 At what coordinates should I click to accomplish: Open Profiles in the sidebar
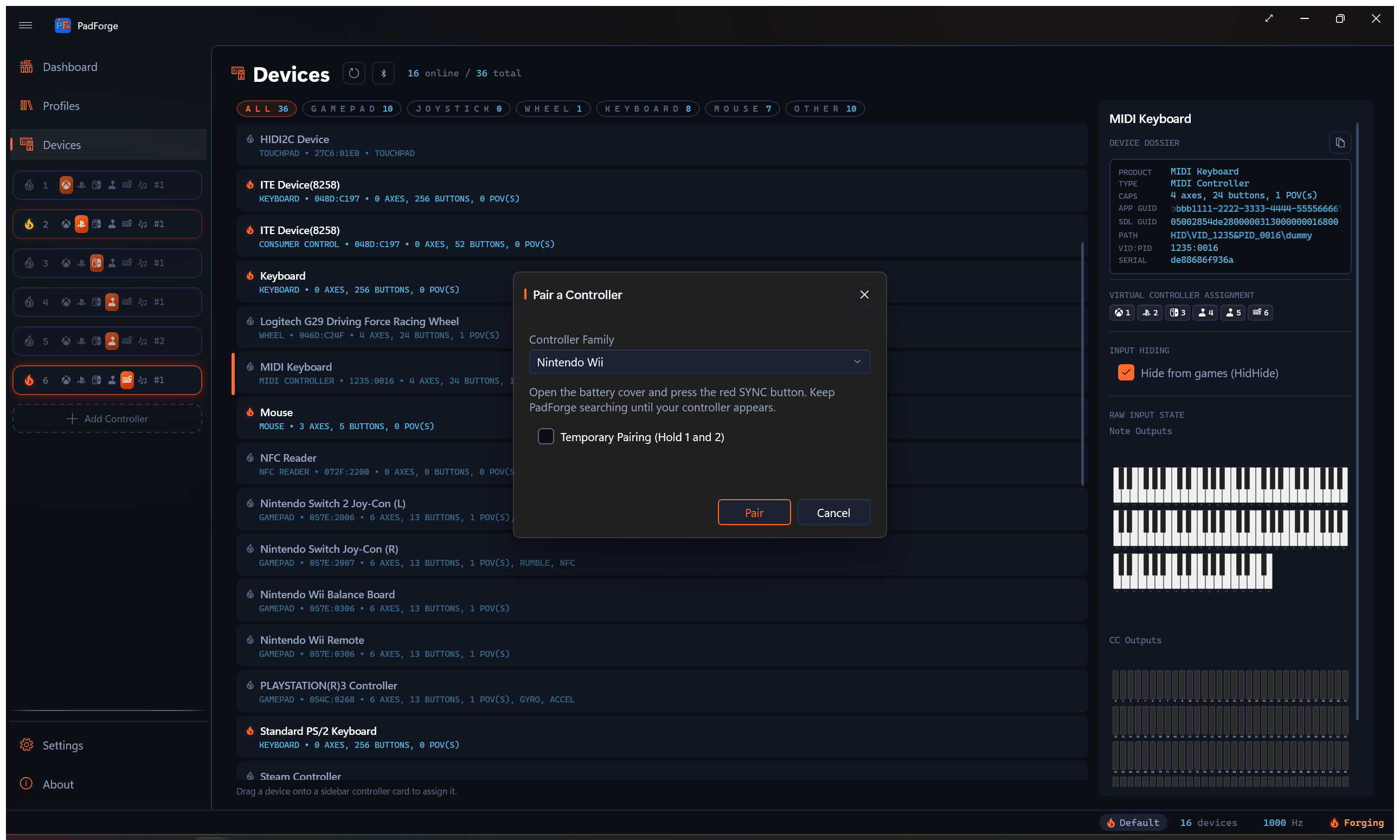[108, 106]
